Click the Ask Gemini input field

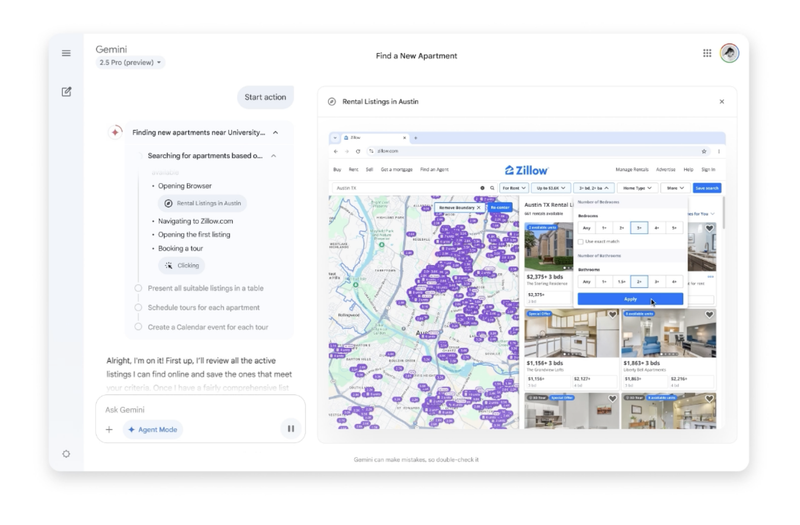point(190,410)
